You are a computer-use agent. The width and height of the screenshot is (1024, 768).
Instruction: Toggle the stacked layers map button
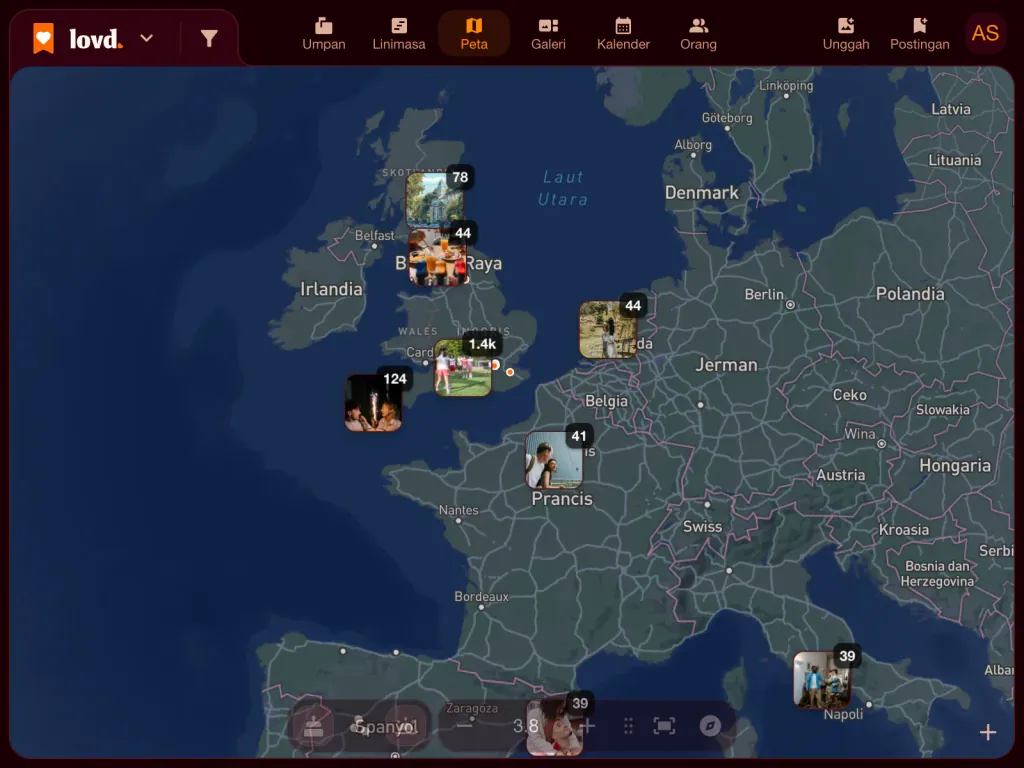click(x=314, y=726)
